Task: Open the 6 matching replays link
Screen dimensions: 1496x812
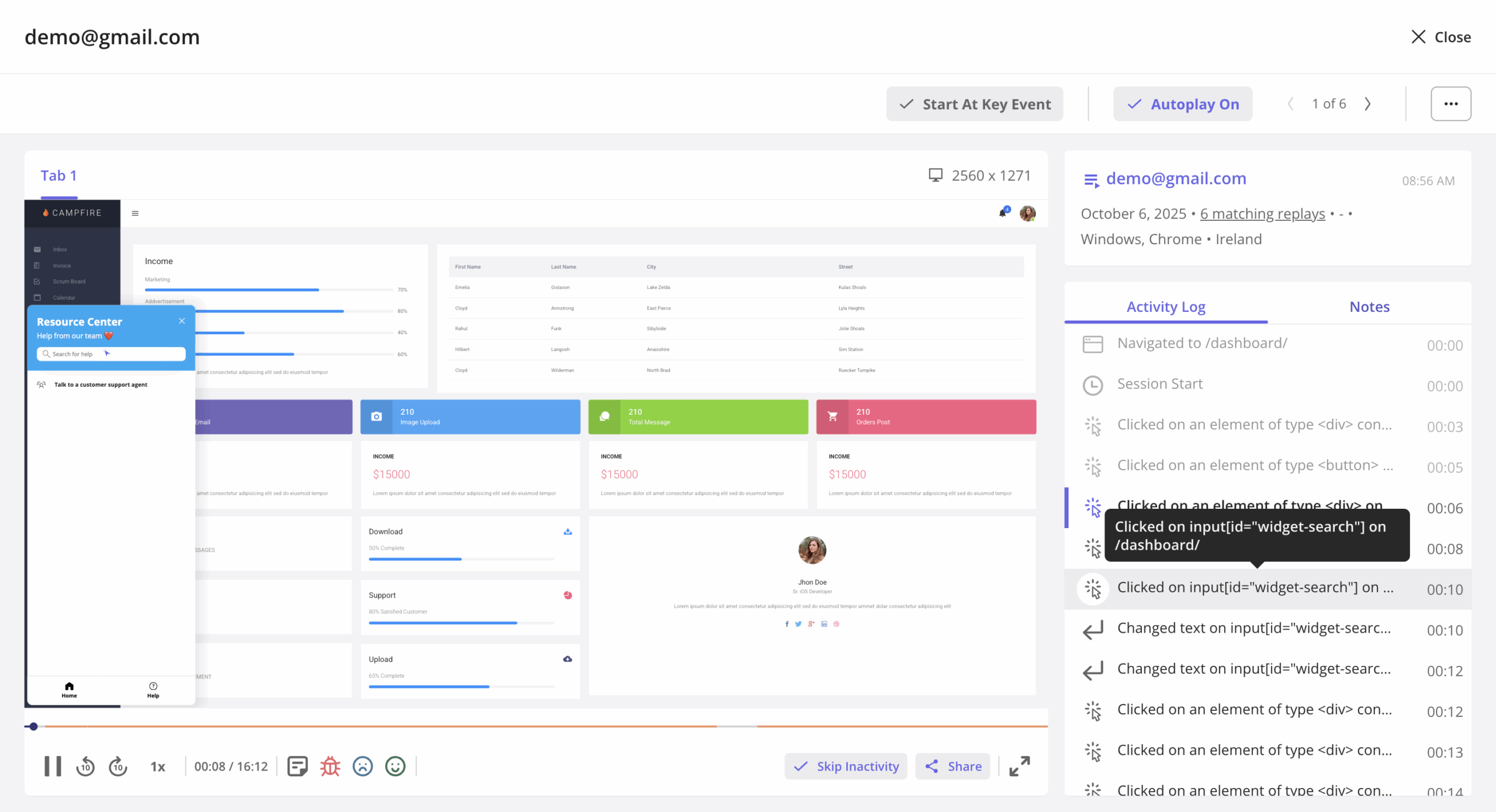Action: [1262, 213]
